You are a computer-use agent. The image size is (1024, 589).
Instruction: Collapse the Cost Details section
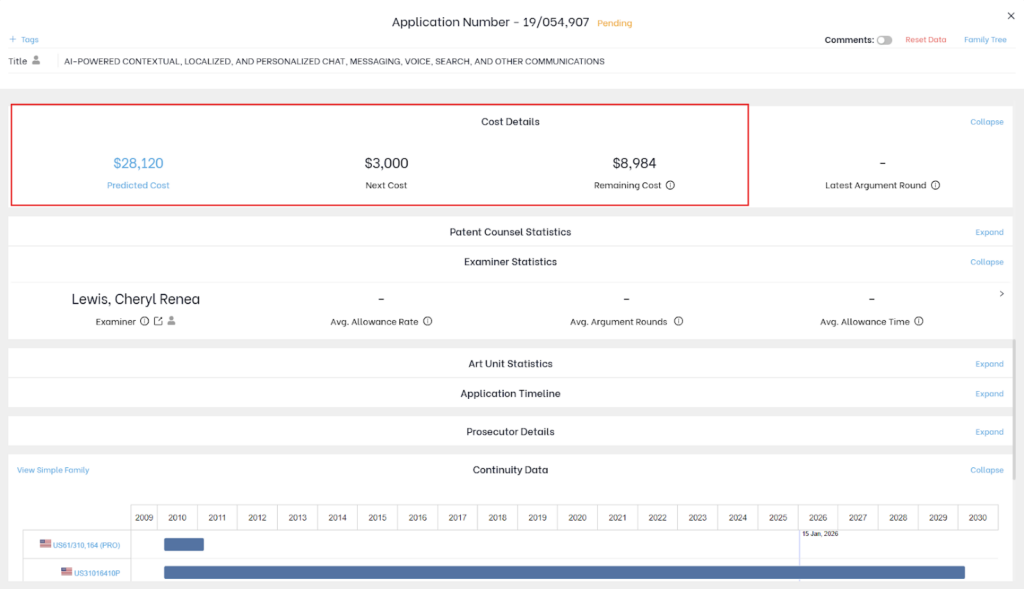pos(986,122)
